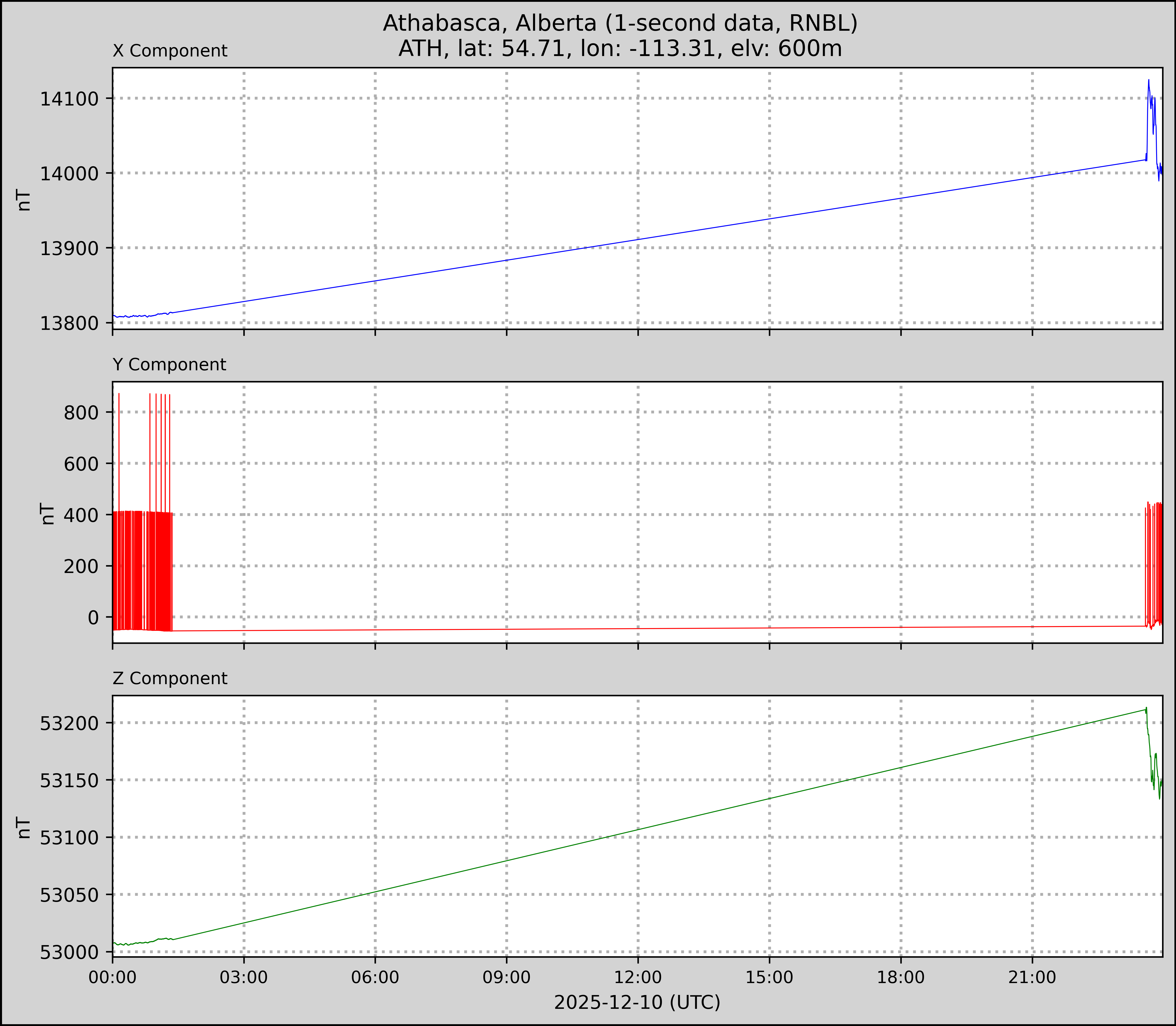This screenshot has height=1026, width=1176.
Task: Click the 00:00 time axis label
Action: 112,977
